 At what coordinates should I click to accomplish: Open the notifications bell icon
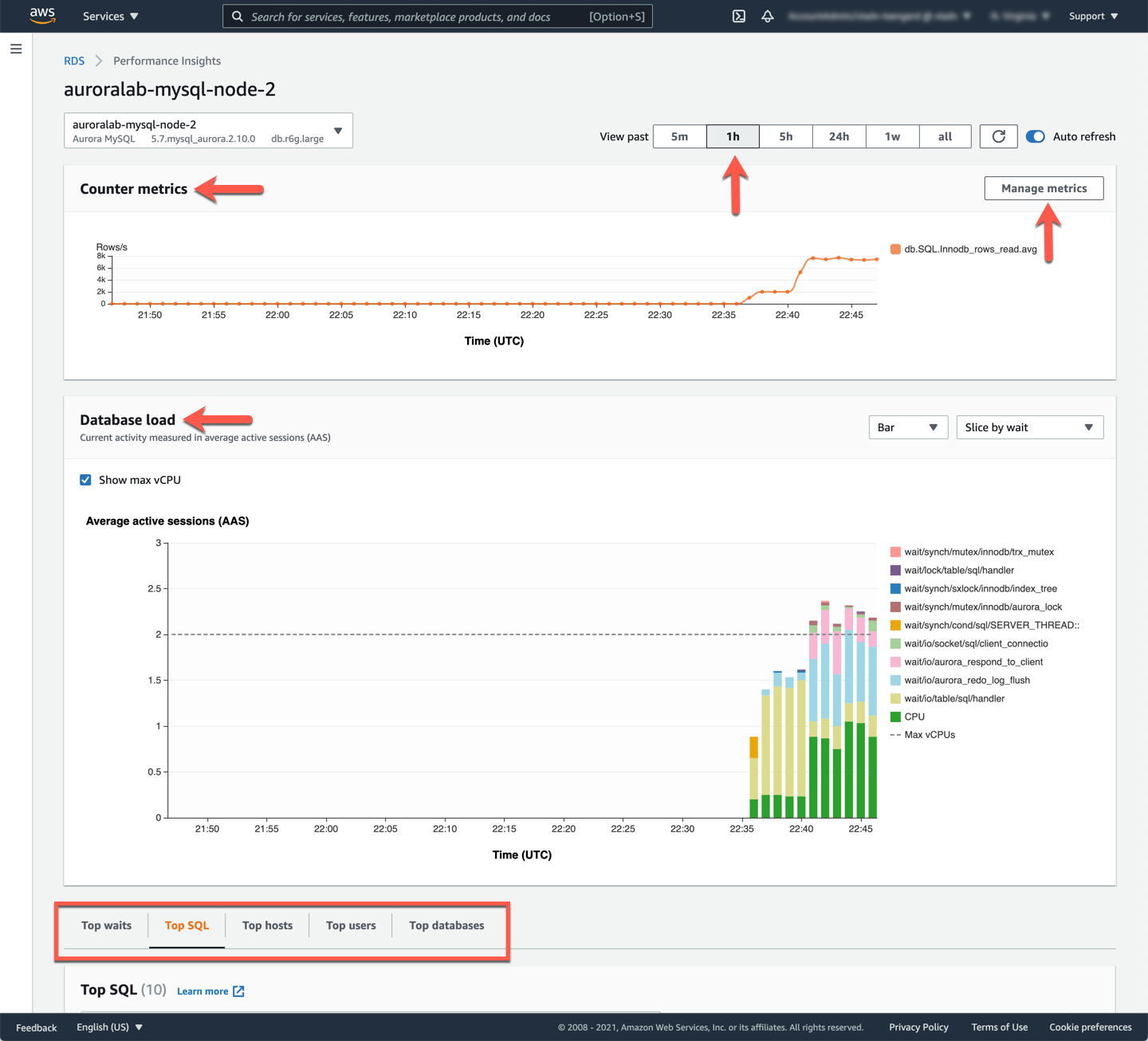(768, 16)
